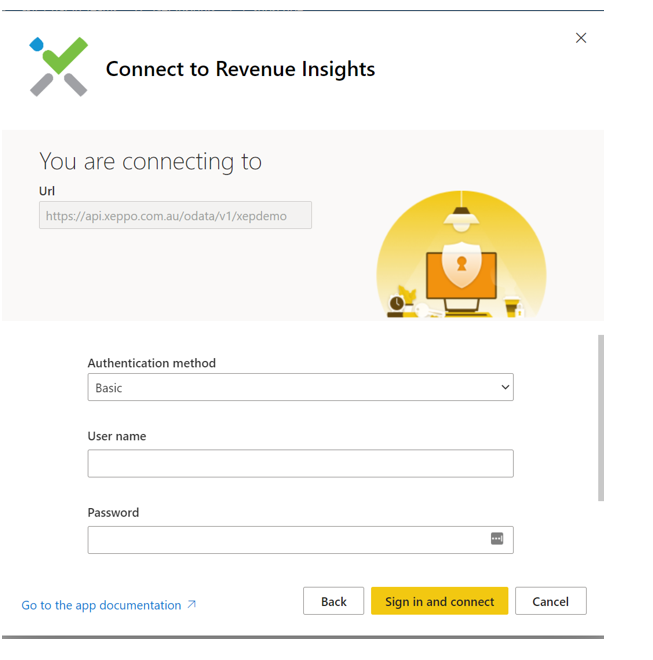Focus the Password input field
Image resolution: width=653 pixels, height=660 pixels.
click(x=285, y=540)
